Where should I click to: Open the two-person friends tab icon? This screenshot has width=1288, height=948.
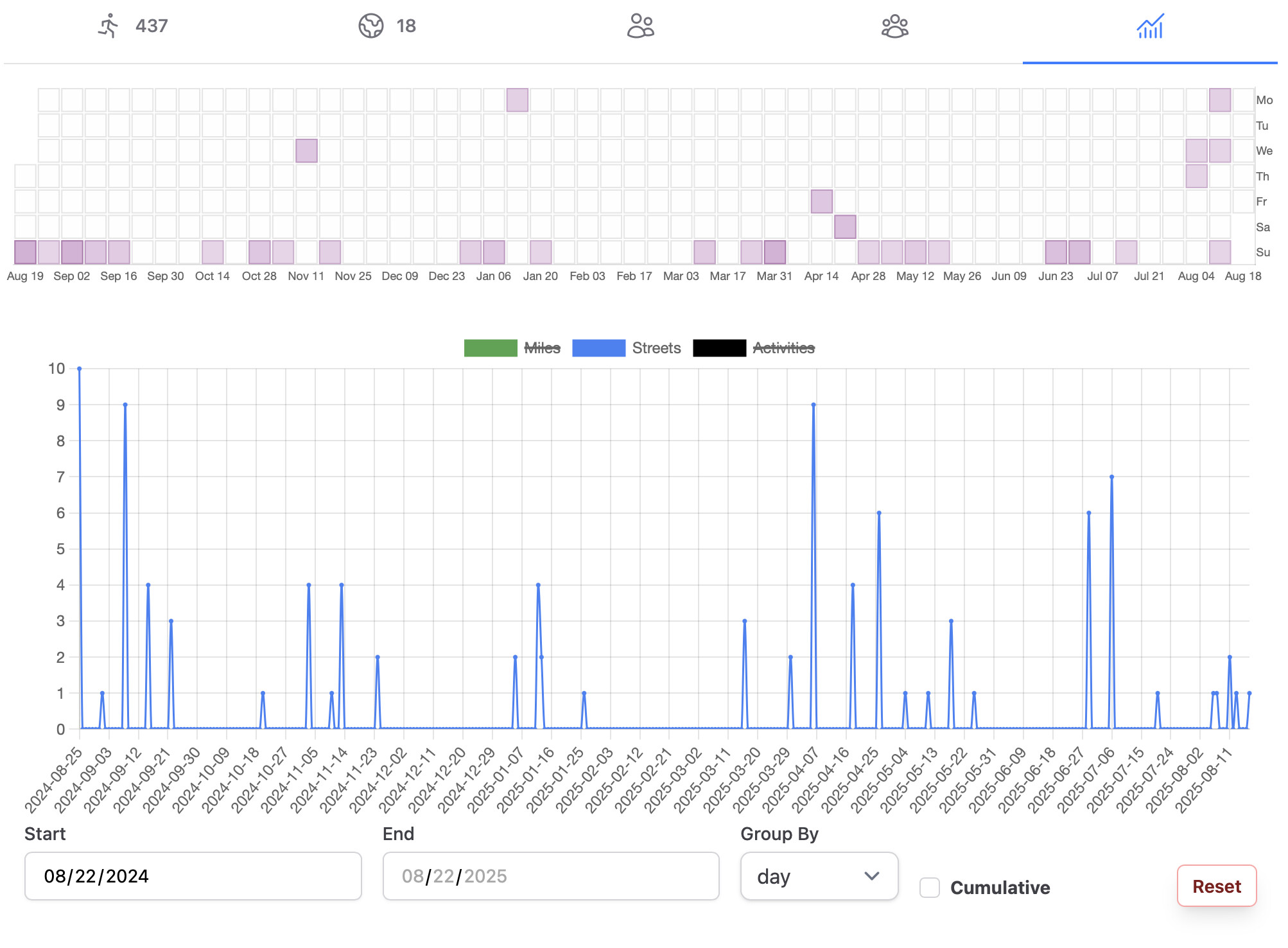pyautogui.click(x=640, y=26)
